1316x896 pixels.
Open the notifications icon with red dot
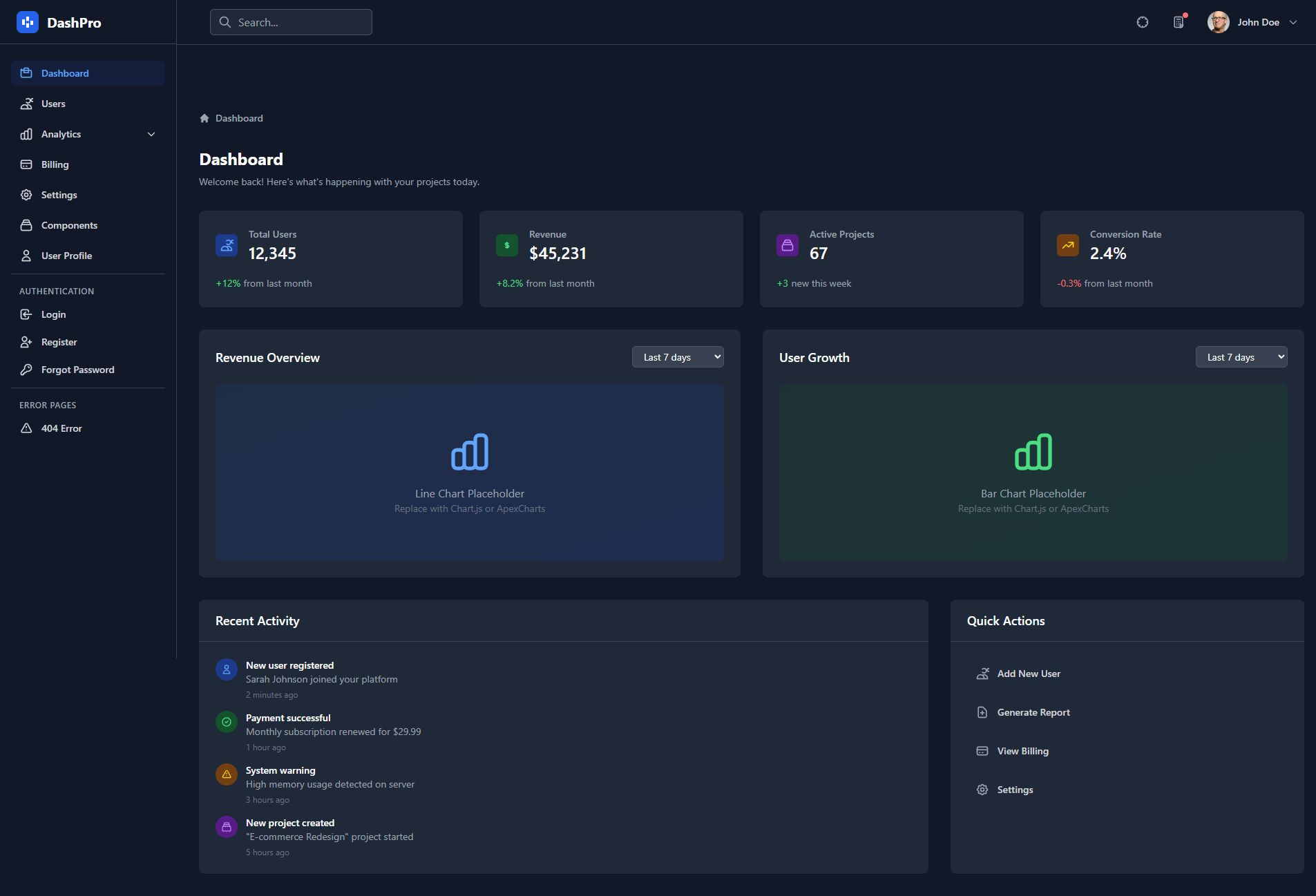[1179, 22]
